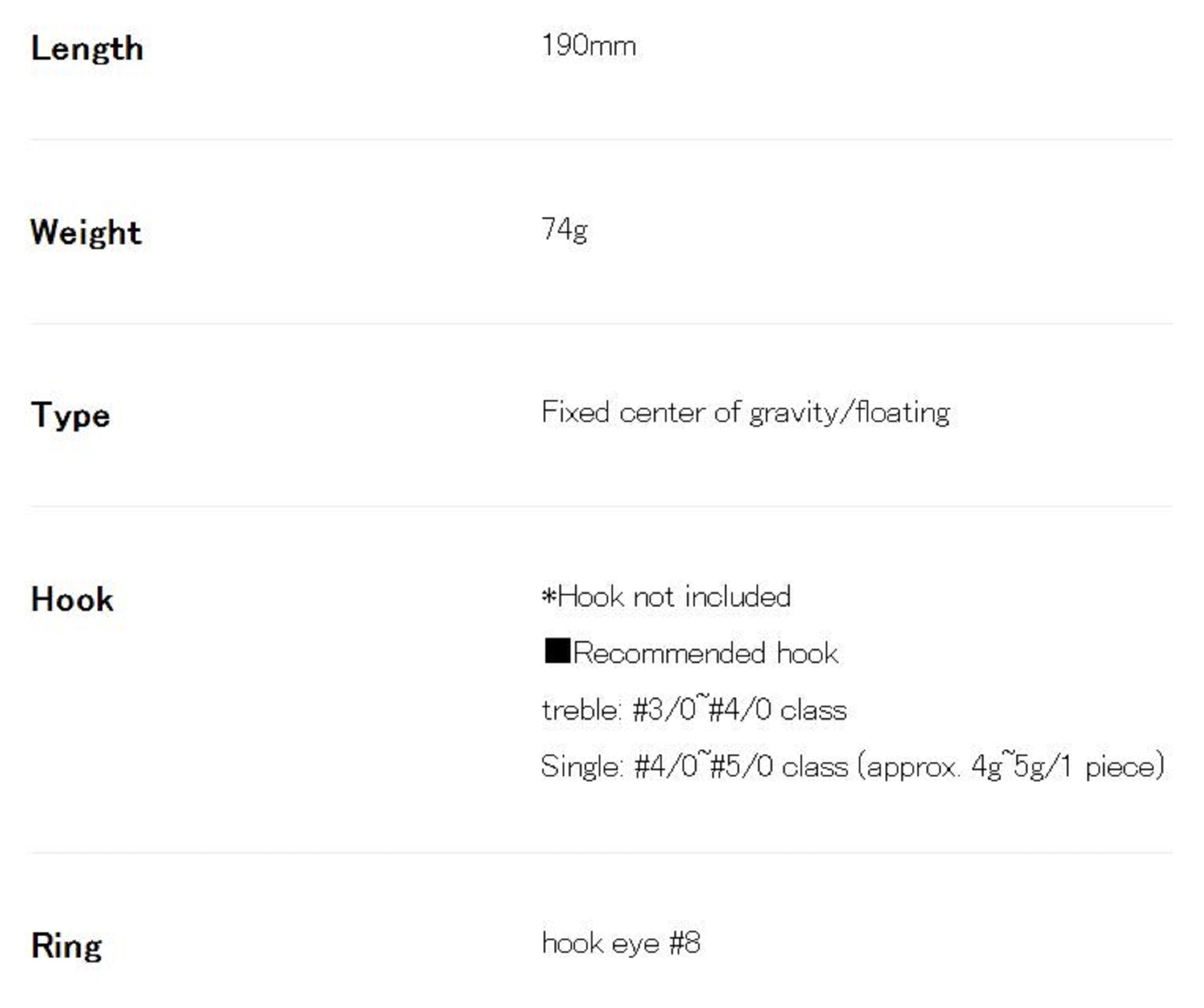This screenshot has height=1008, width=1204.
Task: Click the Ring row label
Action: (x=66, y=945)
